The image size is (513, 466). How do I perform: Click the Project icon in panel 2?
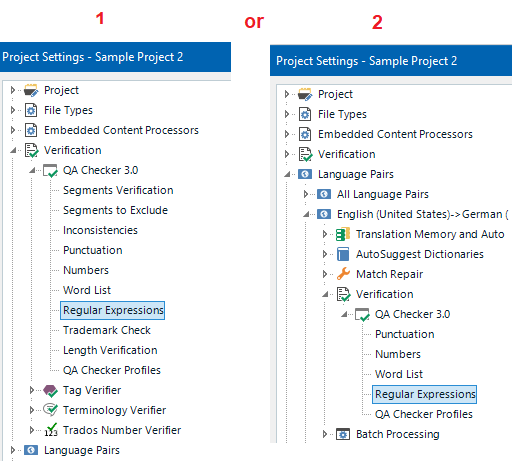coord(305,94)
